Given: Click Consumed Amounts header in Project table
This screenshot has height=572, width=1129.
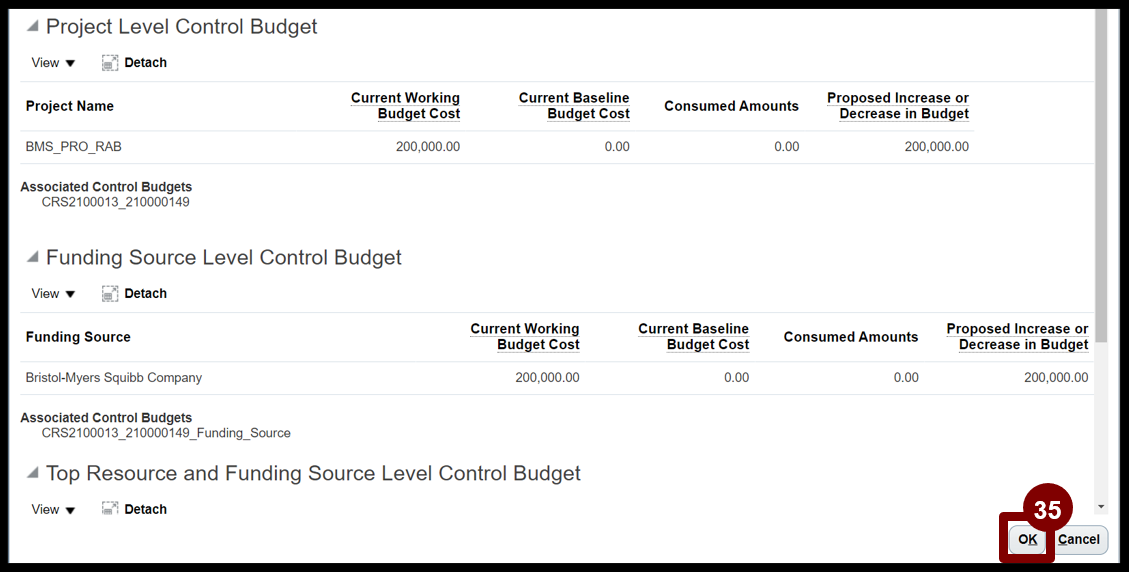Looking at the screenshot, I should [731, 106].
